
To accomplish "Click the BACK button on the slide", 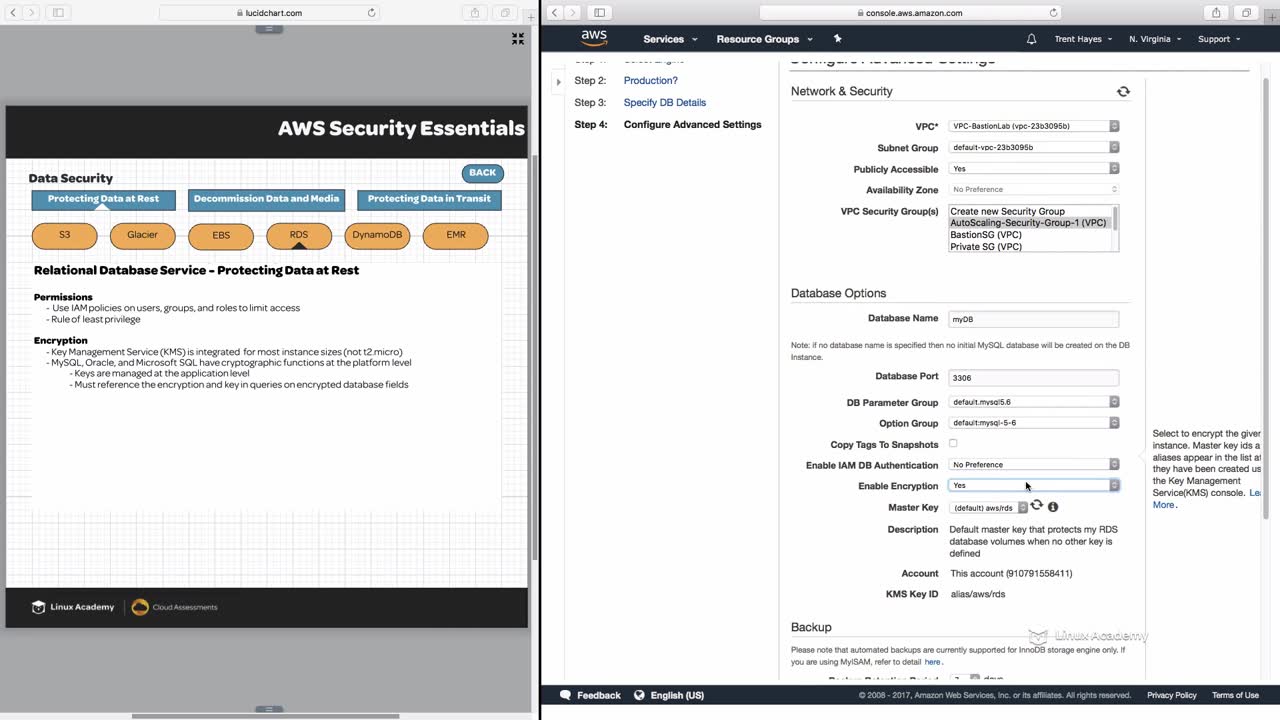I will click(x=482, y=173).
